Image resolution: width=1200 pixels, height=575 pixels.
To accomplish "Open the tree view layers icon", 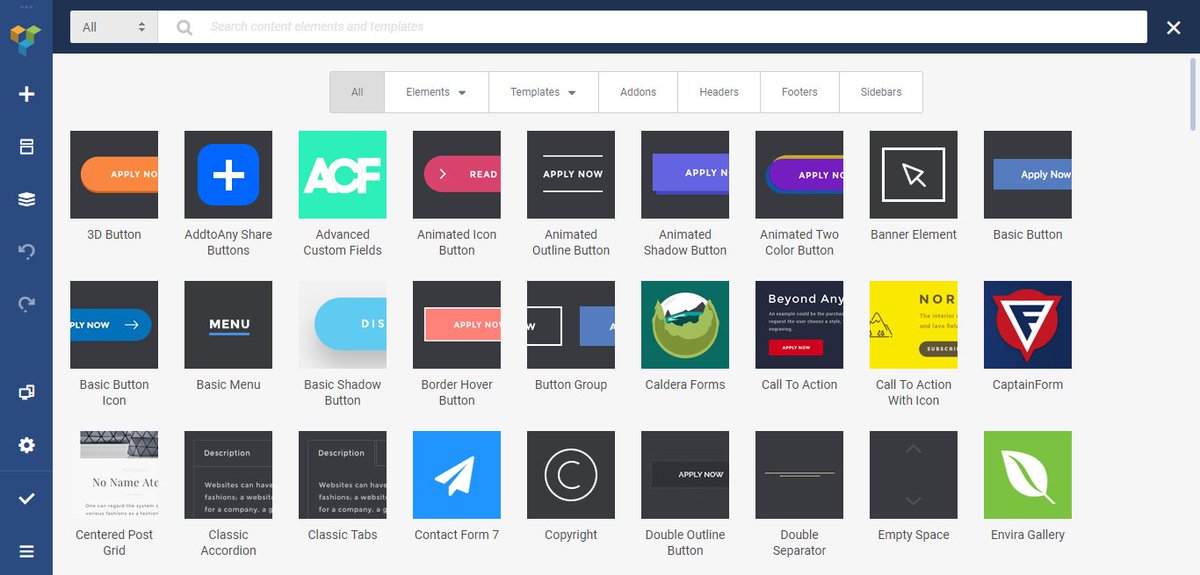I will (27, 200).
